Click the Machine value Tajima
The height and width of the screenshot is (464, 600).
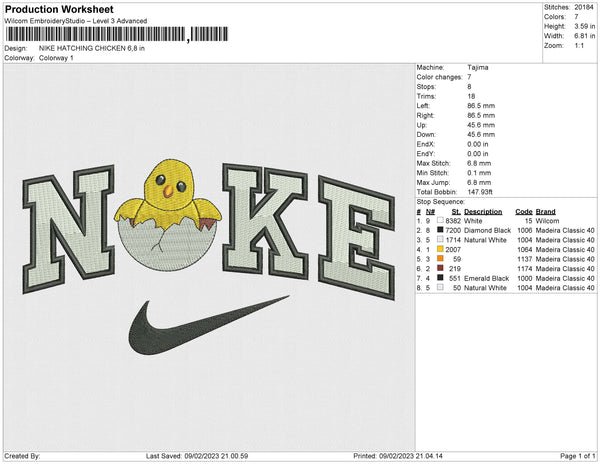tap(478, 67)
